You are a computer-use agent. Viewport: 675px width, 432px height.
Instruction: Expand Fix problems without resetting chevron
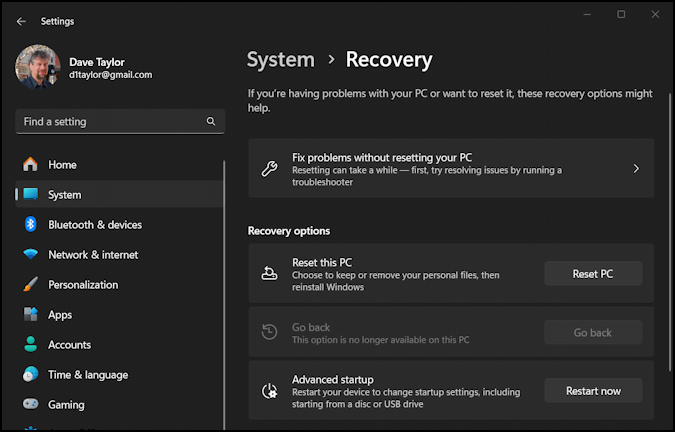636,169
